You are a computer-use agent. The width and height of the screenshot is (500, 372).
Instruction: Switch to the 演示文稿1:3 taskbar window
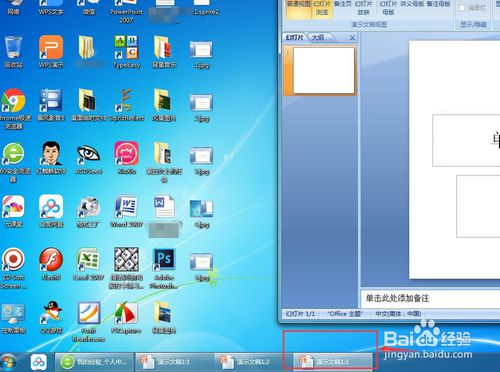point(333,362)
